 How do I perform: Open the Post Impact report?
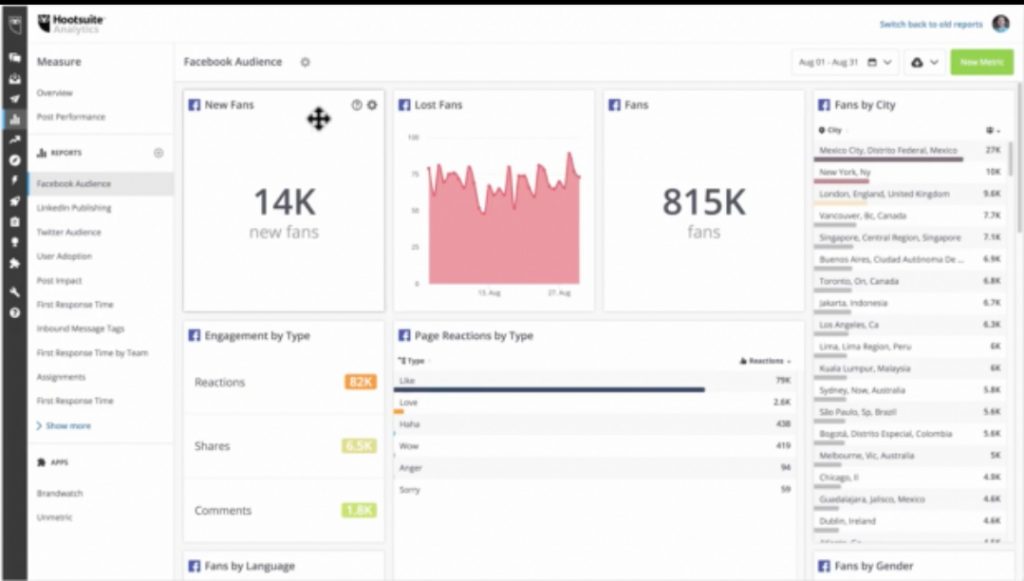click(59, 280)
